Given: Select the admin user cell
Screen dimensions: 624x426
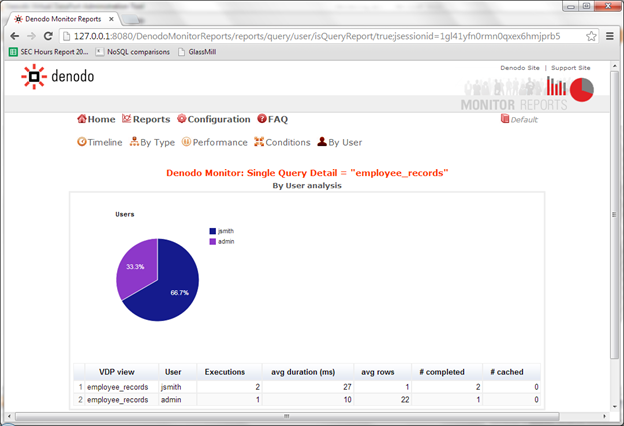Looking at the screenshot, I should 177,399.
